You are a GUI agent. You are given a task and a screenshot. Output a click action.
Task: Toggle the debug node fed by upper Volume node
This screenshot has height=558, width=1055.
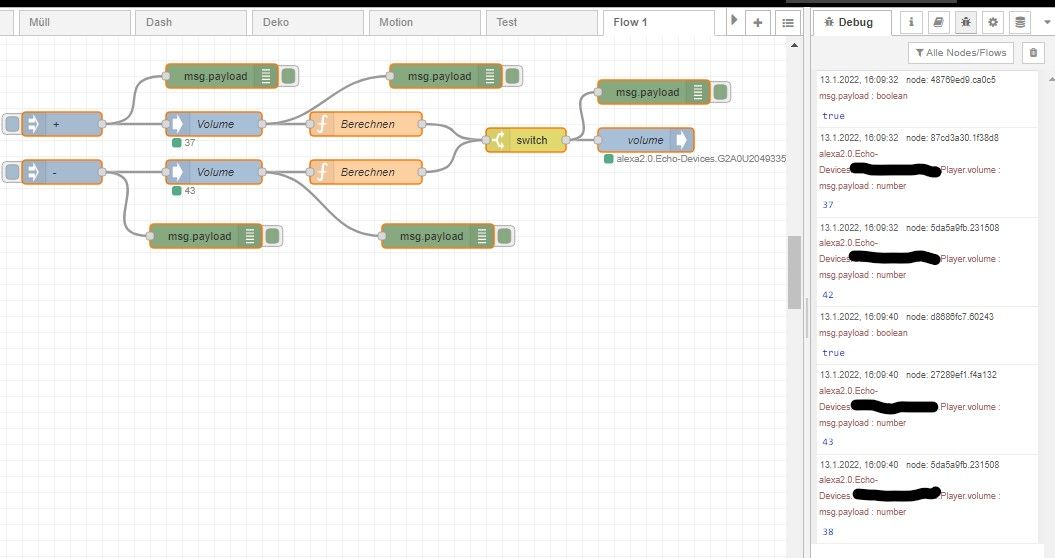point(513,76)
